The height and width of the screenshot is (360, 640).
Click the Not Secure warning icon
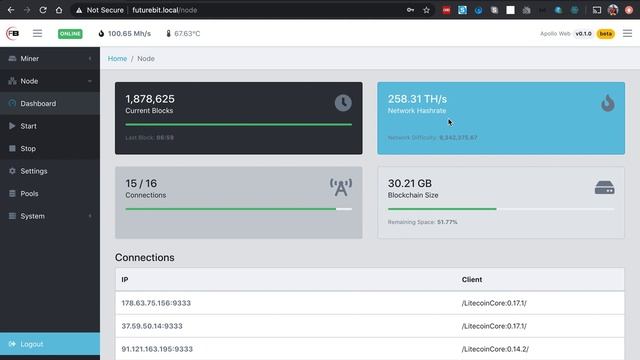coord(79,10)
